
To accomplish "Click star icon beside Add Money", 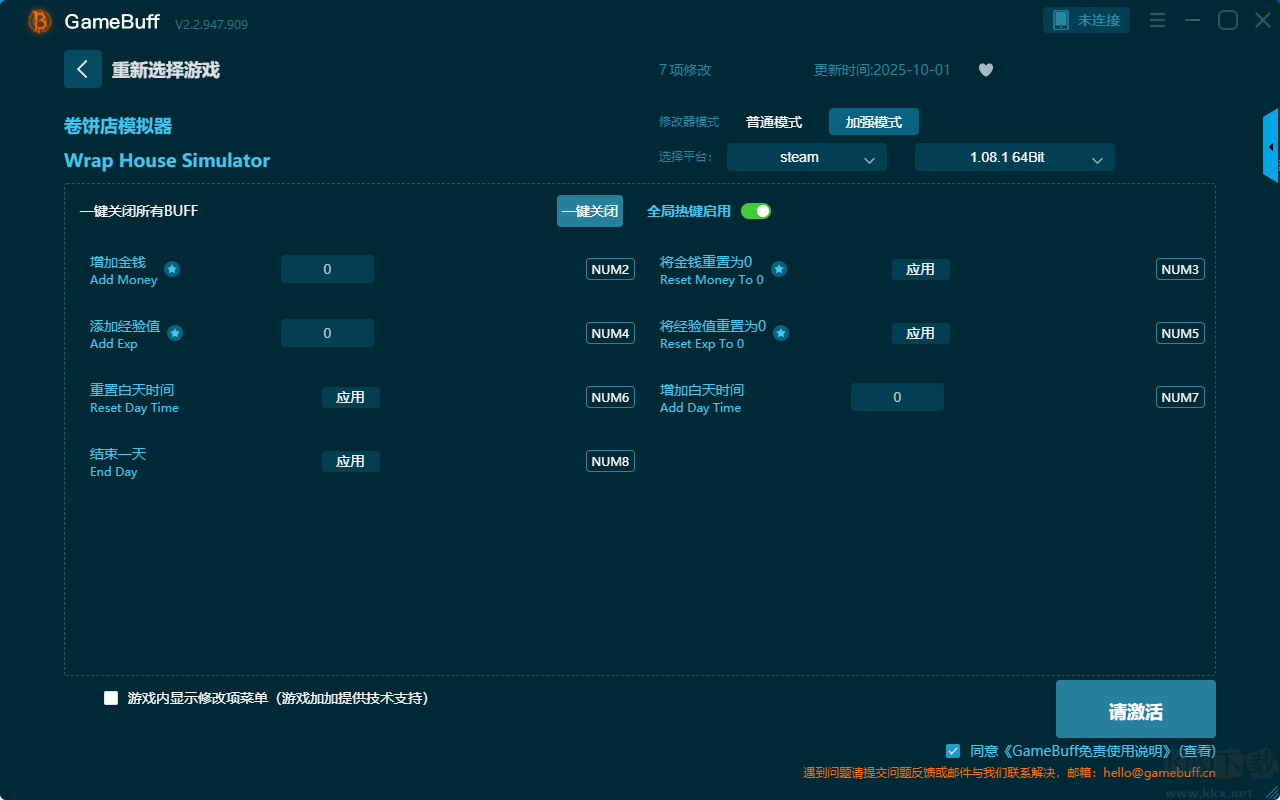I will 172,269.
